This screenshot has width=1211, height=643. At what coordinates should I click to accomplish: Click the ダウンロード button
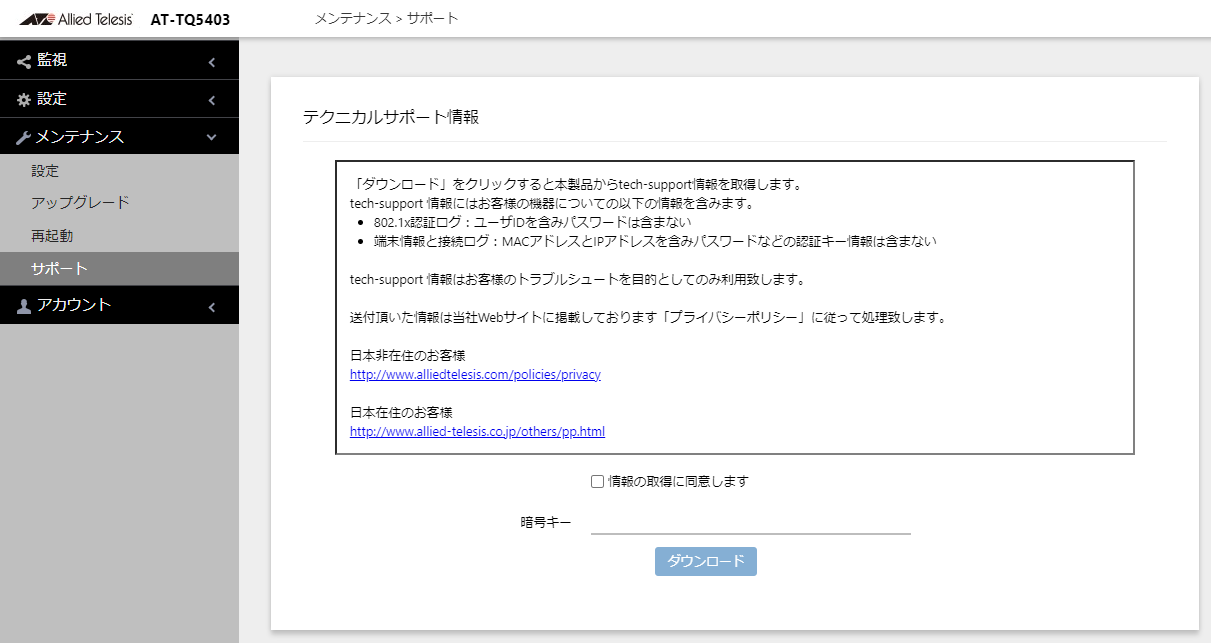point(706,561)
